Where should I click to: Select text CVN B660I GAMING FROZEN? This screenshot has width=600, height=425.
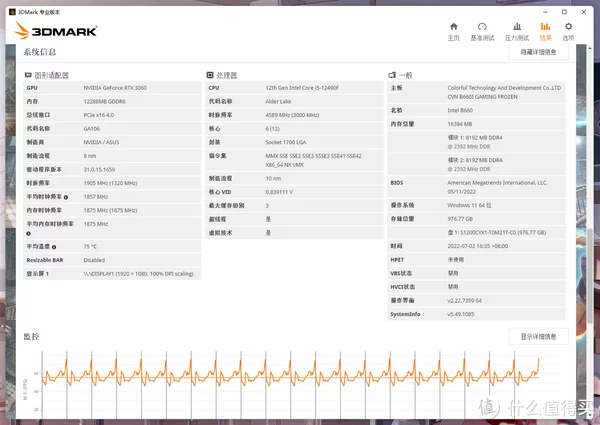pos(482,97)
